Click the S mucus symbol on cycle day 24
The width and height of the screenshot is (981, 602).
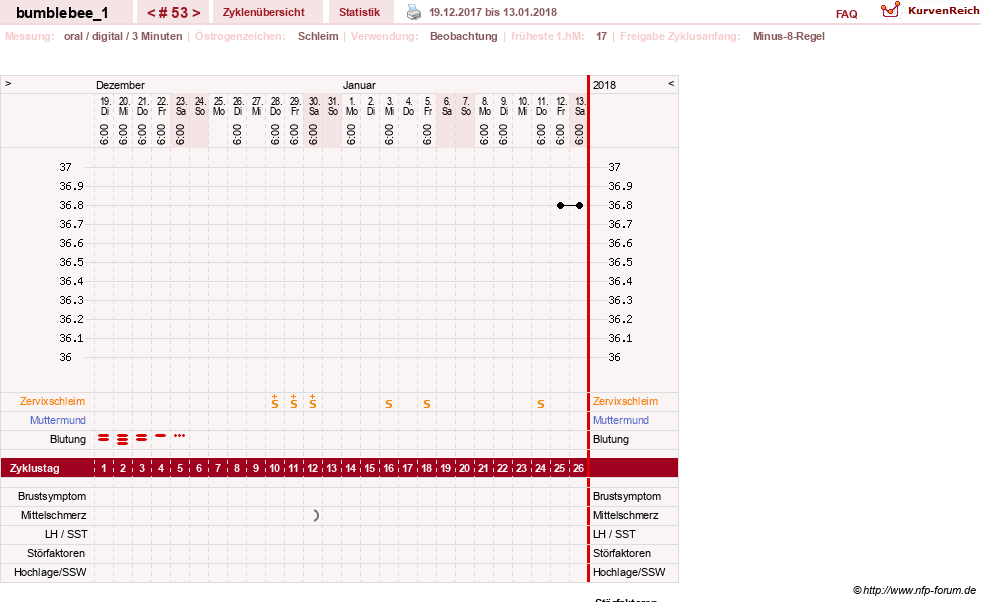[541, 404]
